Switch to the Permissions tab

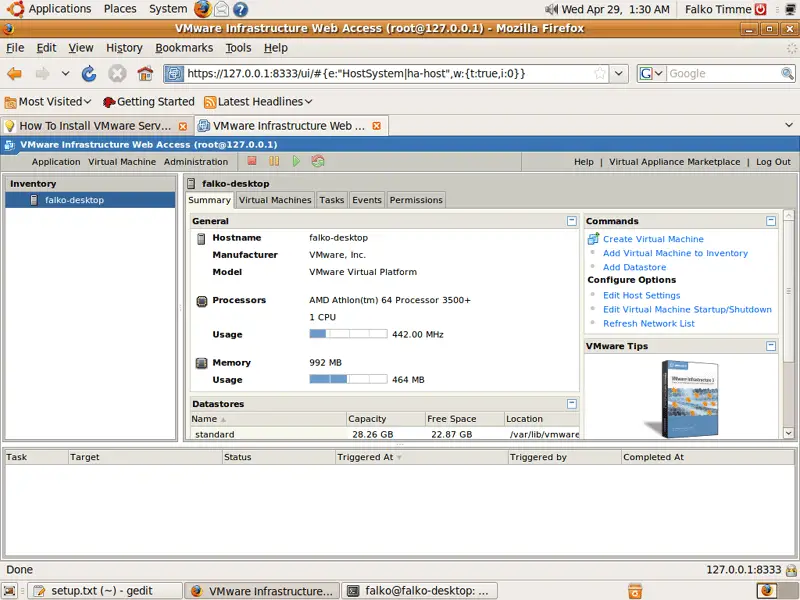click(x=416, y=200)
